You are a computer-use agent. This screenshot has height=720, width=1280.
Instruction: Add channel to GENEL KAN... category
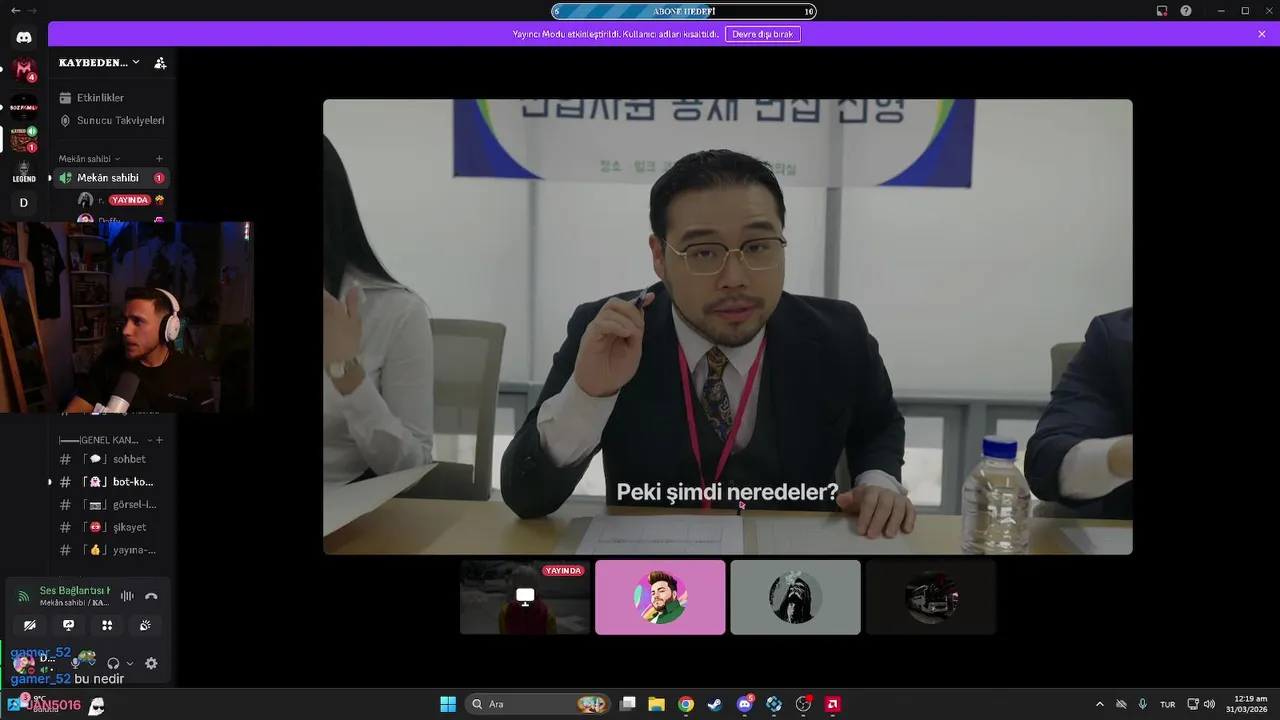tap(159, 440)
